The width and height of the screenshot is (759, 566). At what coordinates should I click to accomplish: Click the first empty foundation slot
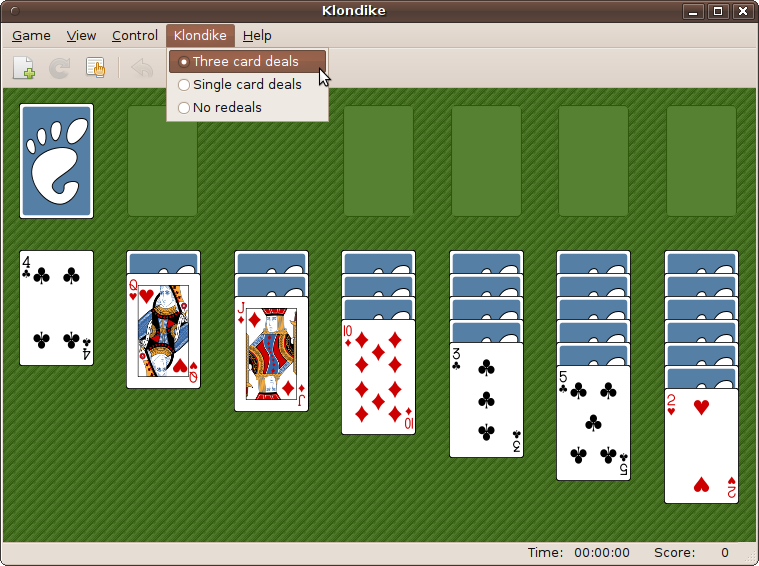click(x=379, y=161)
